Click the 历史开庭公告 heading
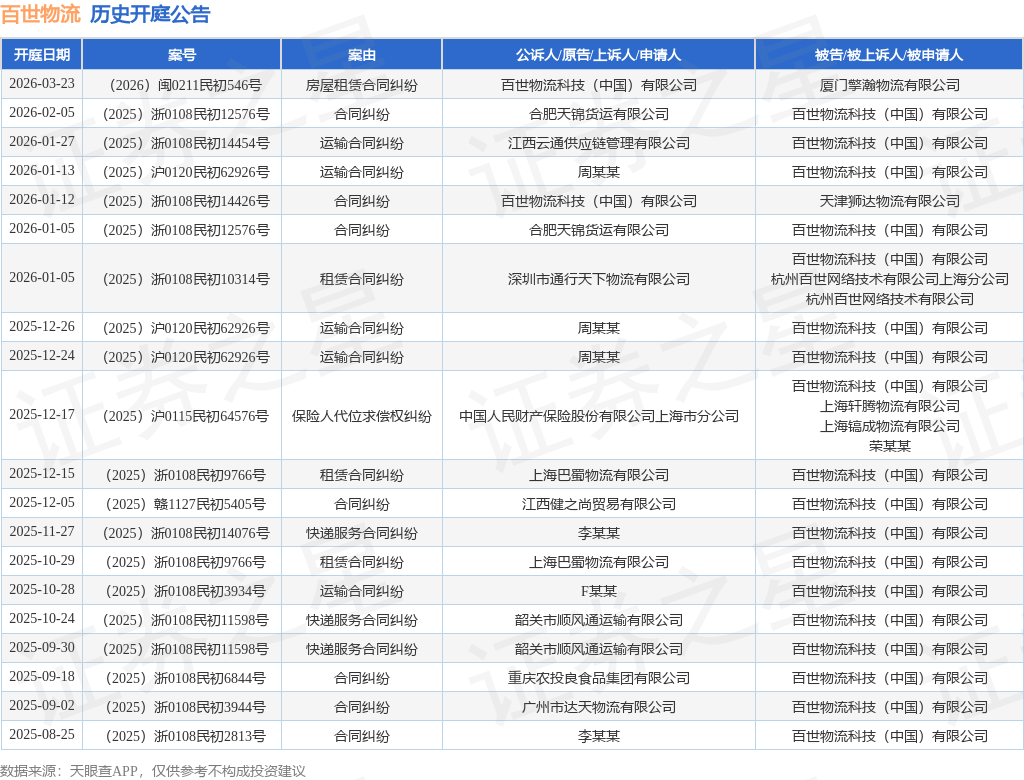Screen dimensions: 1024x780 point(150,14)
